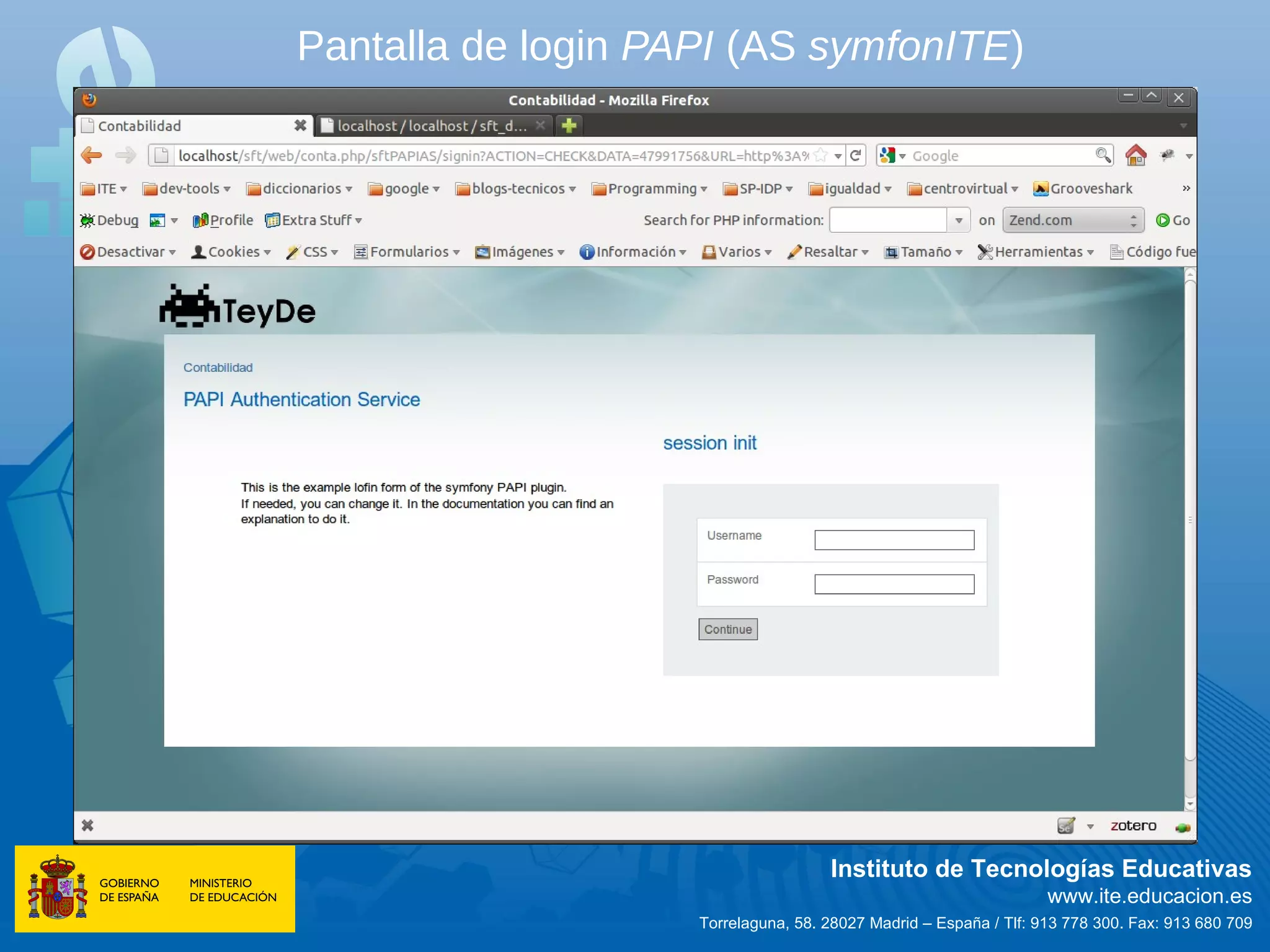The width and height of the screenshot is (1270, 952).
Task: Open the Extra Stuff menu
Action: click(x=313, y=221)
